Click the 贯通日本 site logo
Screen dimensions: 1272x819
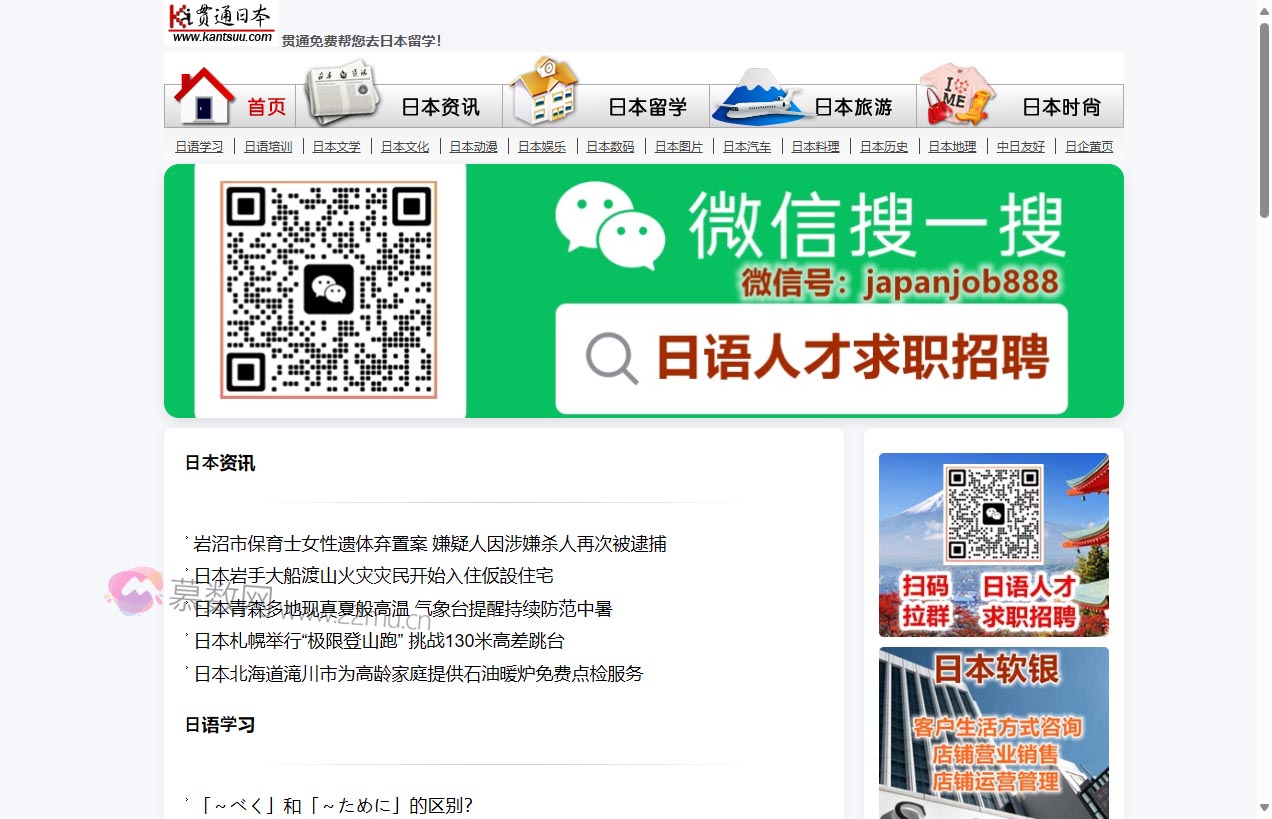(221, 23)
